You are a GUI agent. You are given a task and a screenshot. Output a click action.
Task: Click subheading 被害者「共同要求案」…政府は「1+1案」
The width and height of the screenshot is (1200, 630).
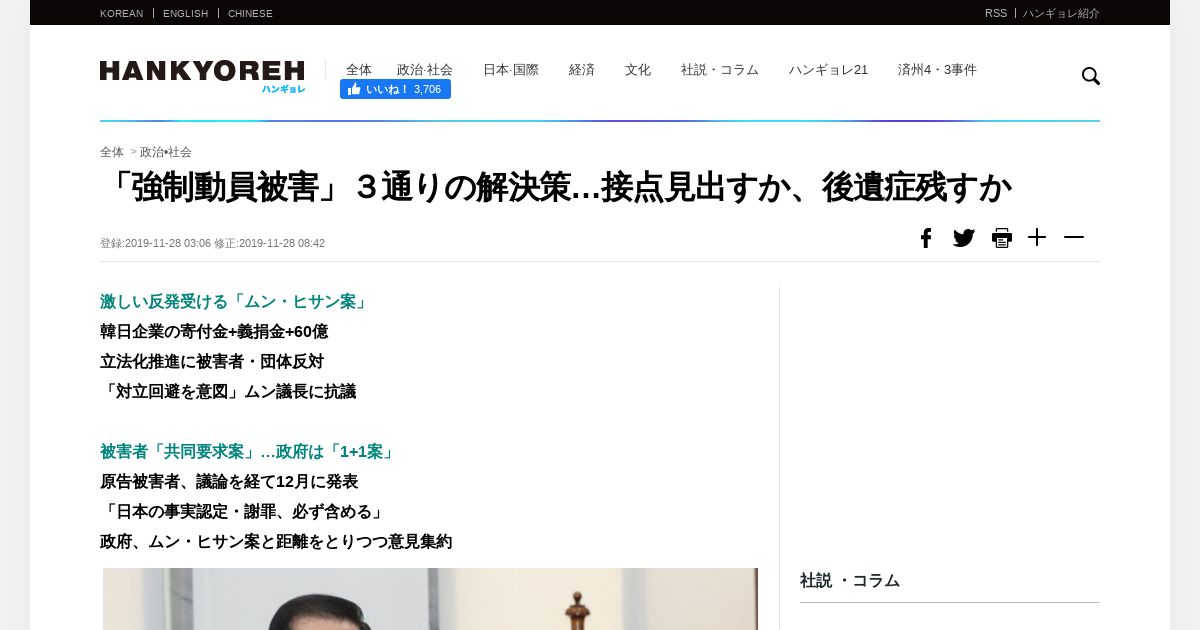pos(249,452)
